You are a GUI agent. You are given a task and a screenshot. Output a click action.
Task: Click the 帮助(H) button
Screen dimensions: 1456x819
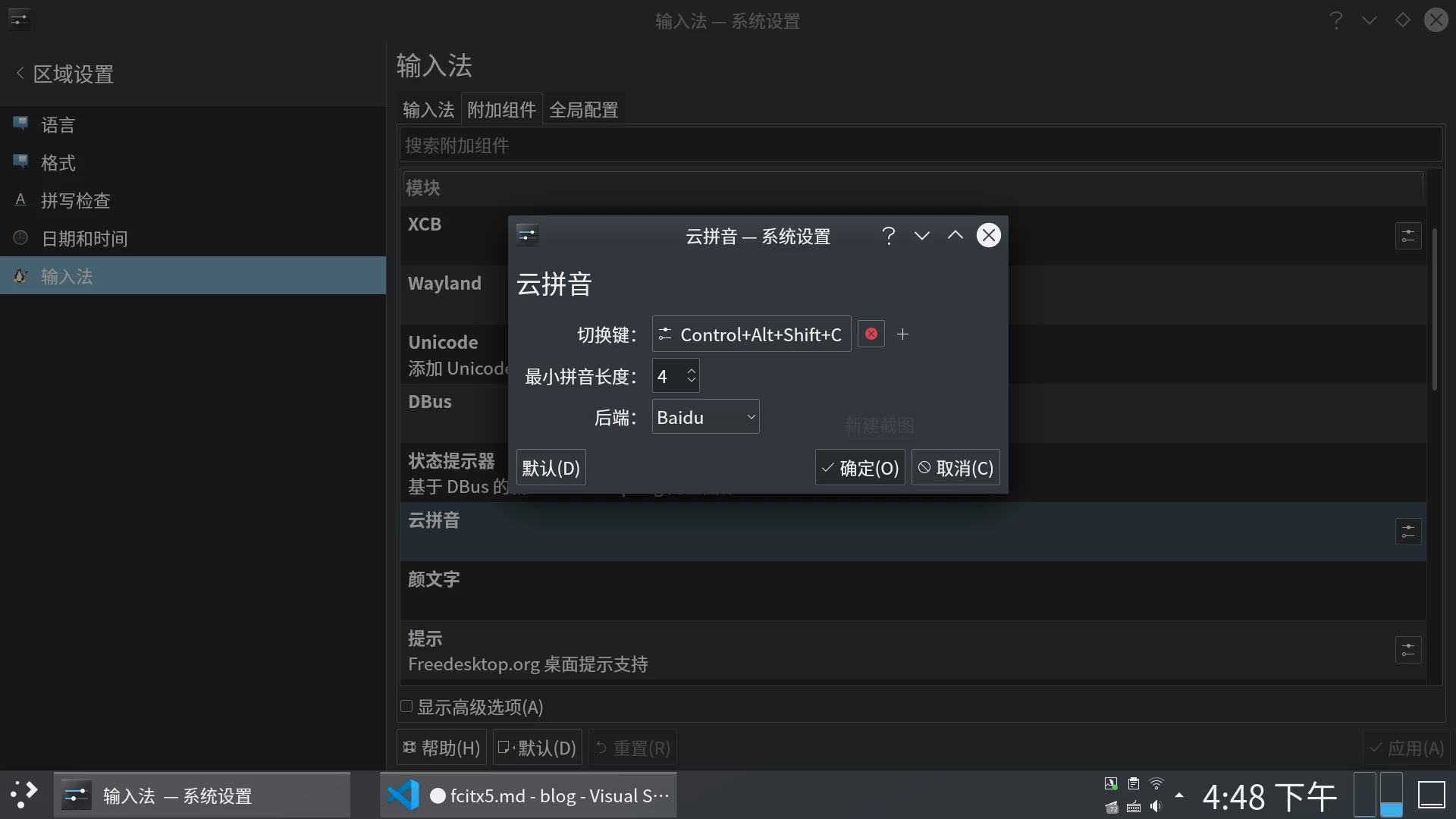(x=441, y=748)
